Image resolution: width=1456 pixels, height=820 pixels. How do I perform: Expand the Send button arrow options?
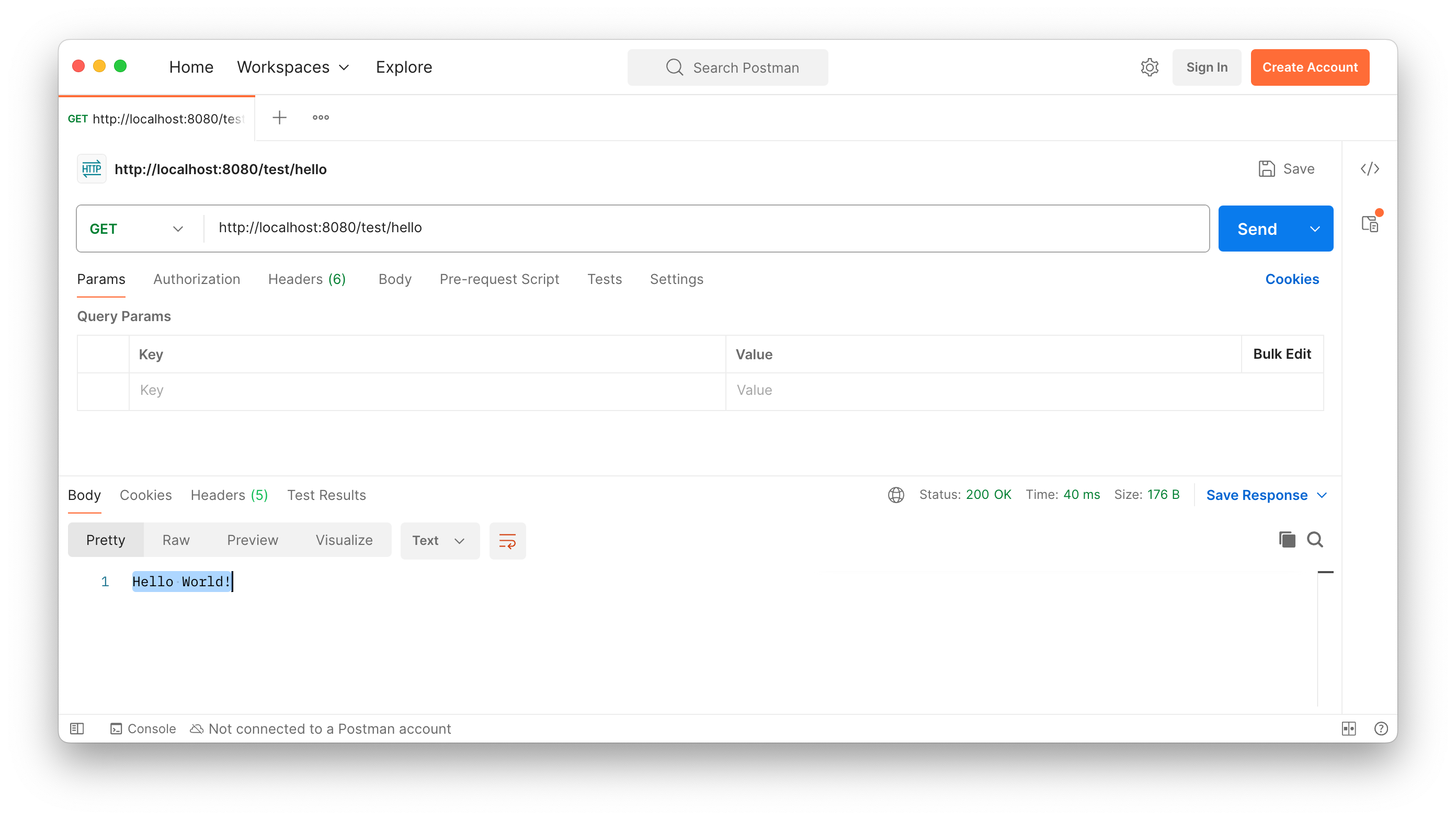(1315, 229)
